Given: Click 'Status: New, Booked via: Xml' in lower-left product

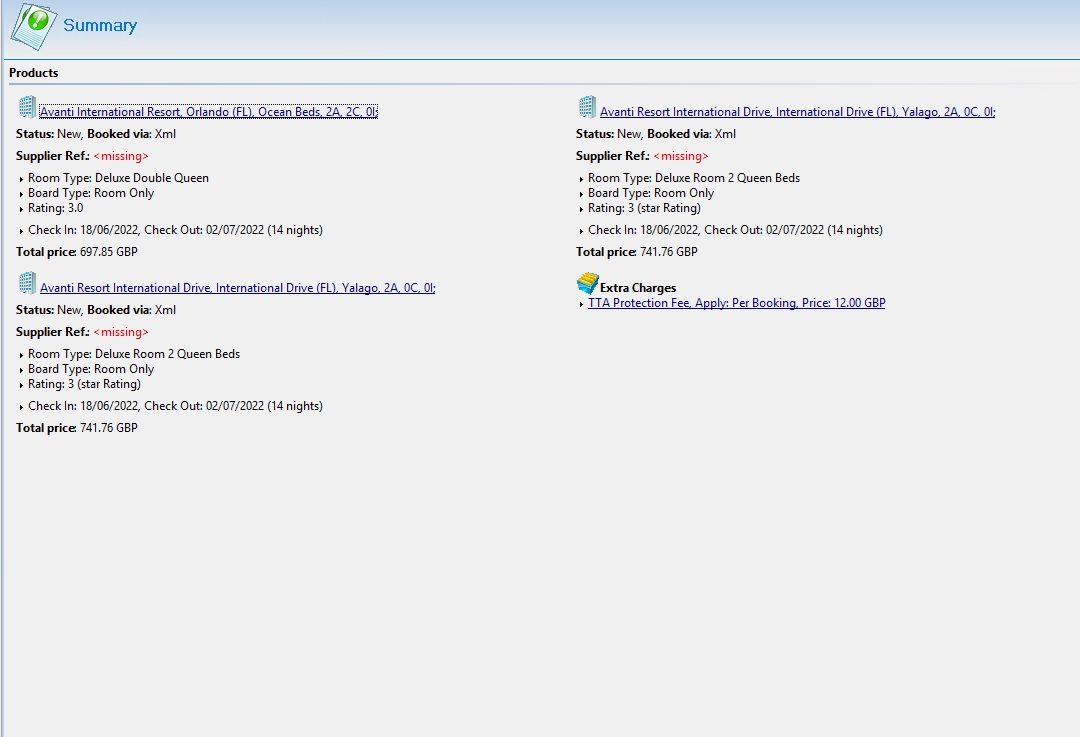Looking at the screenshot, I should (x=96, y=310).
